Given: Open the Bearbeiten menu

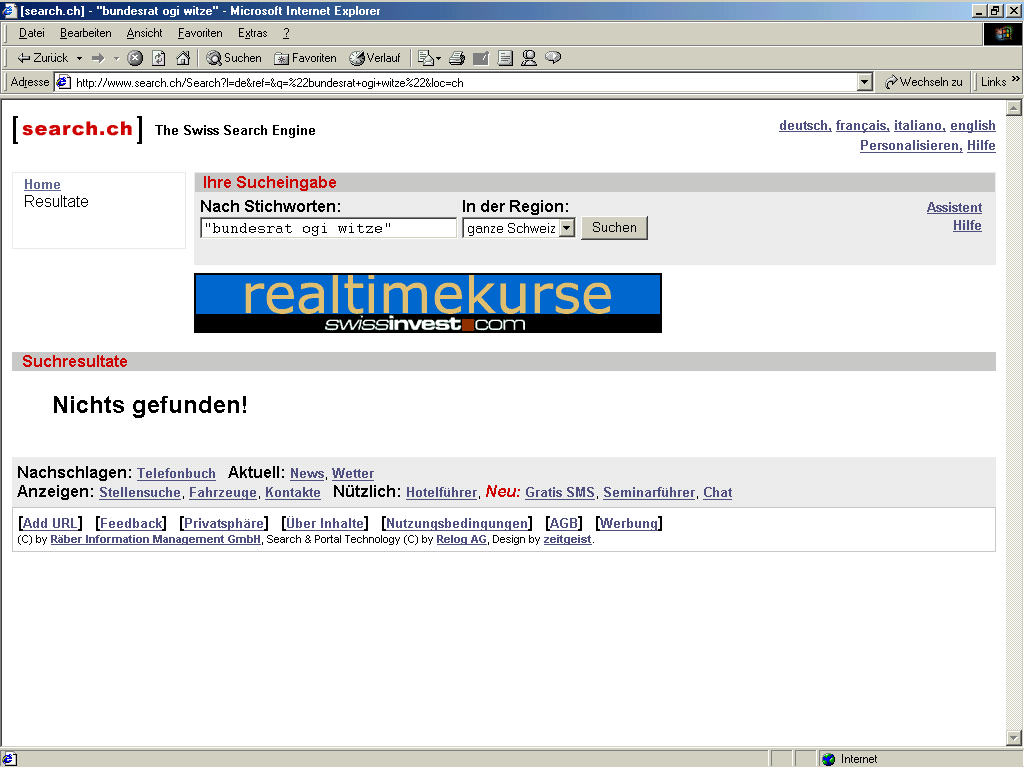Looking at the screenshot, I should pyautogui.click(x=86, y=33).
